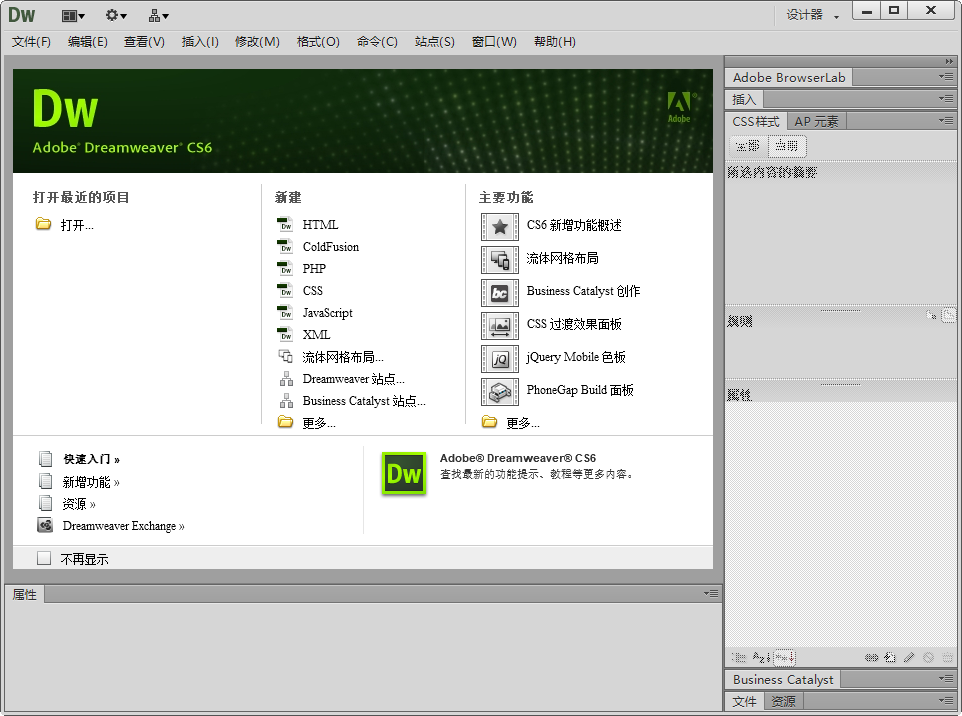Open 文件 panel group options menu

946,700
